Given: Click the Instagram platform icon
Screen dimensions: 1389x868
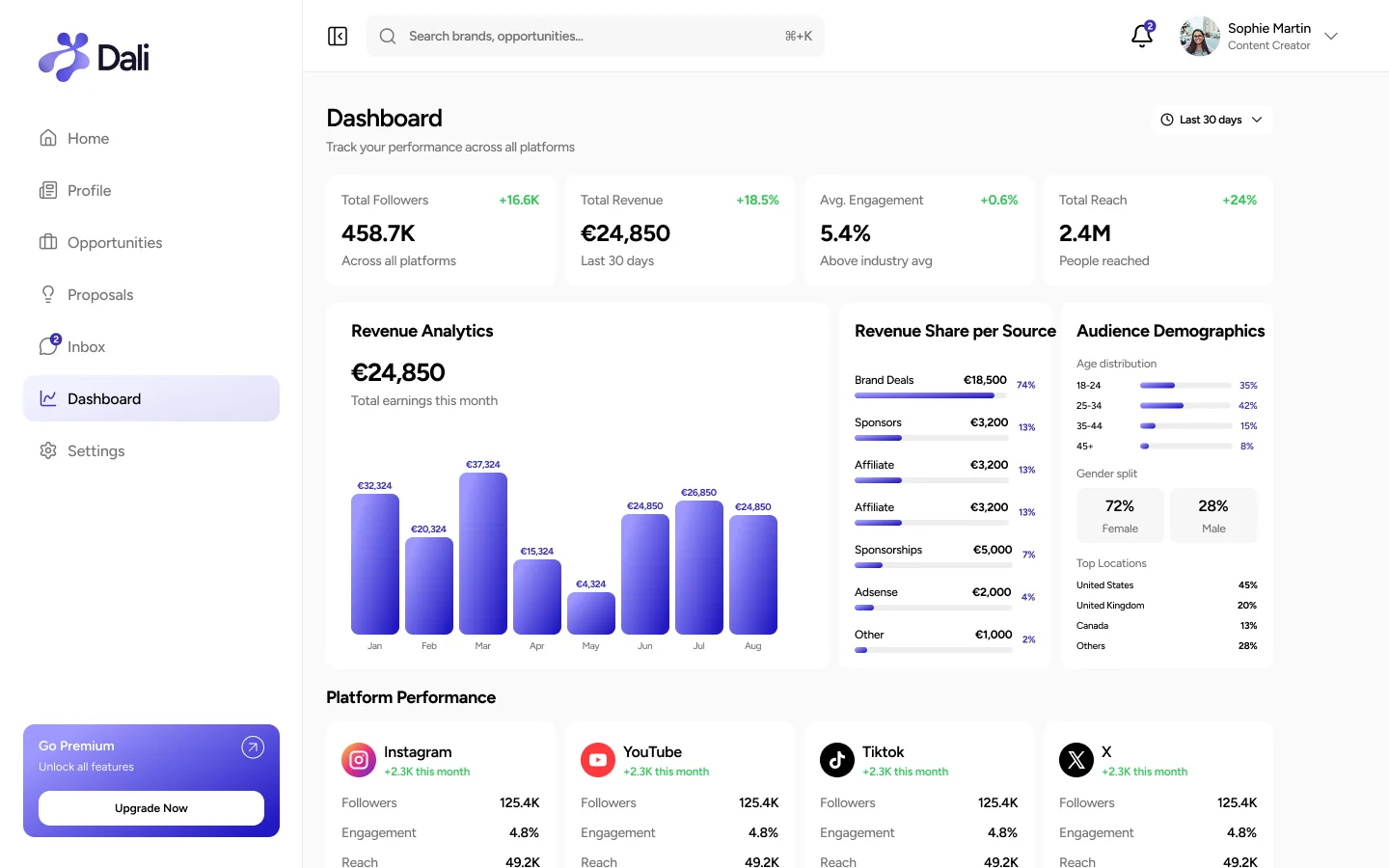Looking at the screenshot, I should [359, 760].
